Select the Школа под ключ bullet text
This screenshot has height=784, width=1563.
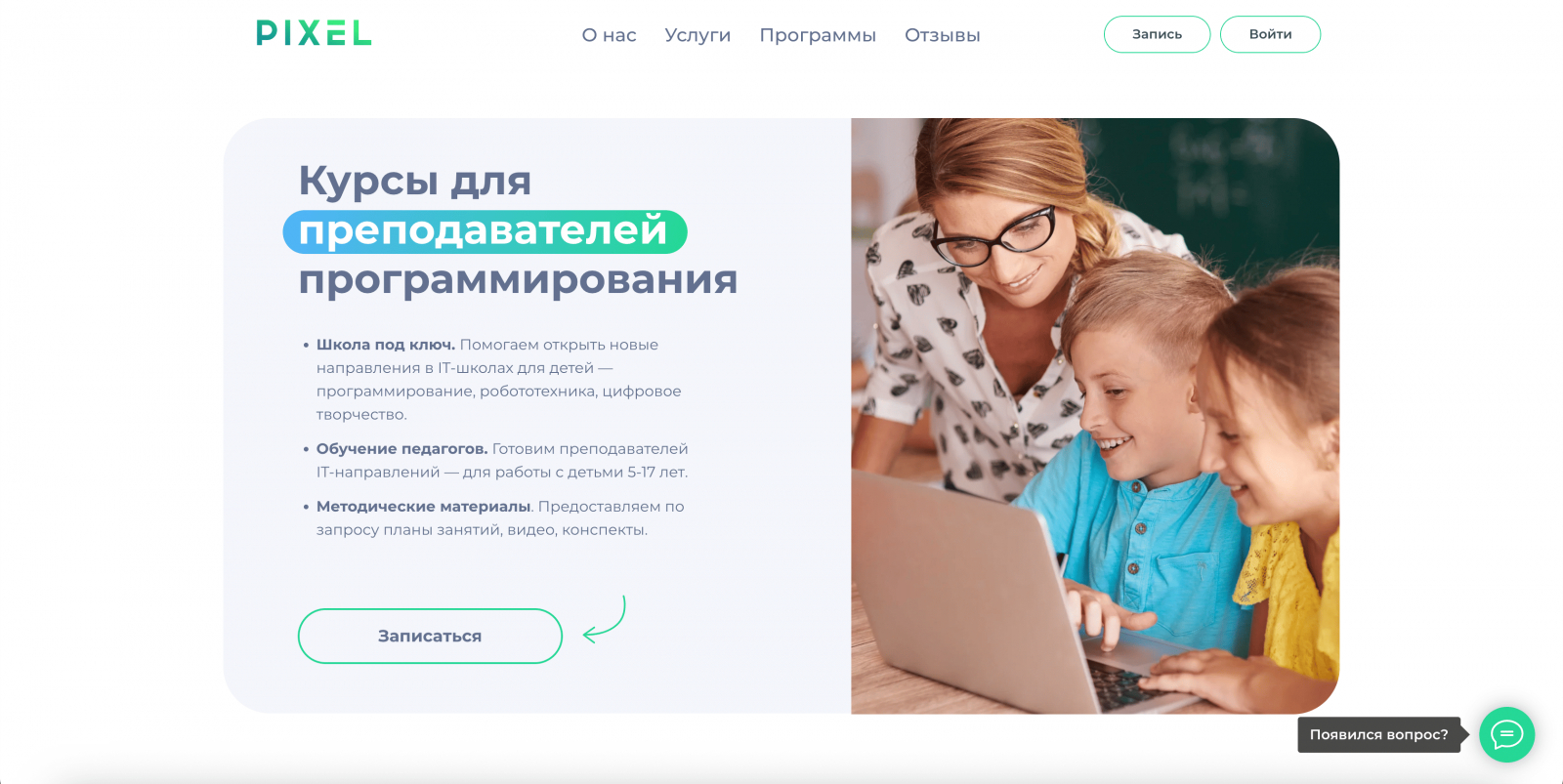coord(385,345)
